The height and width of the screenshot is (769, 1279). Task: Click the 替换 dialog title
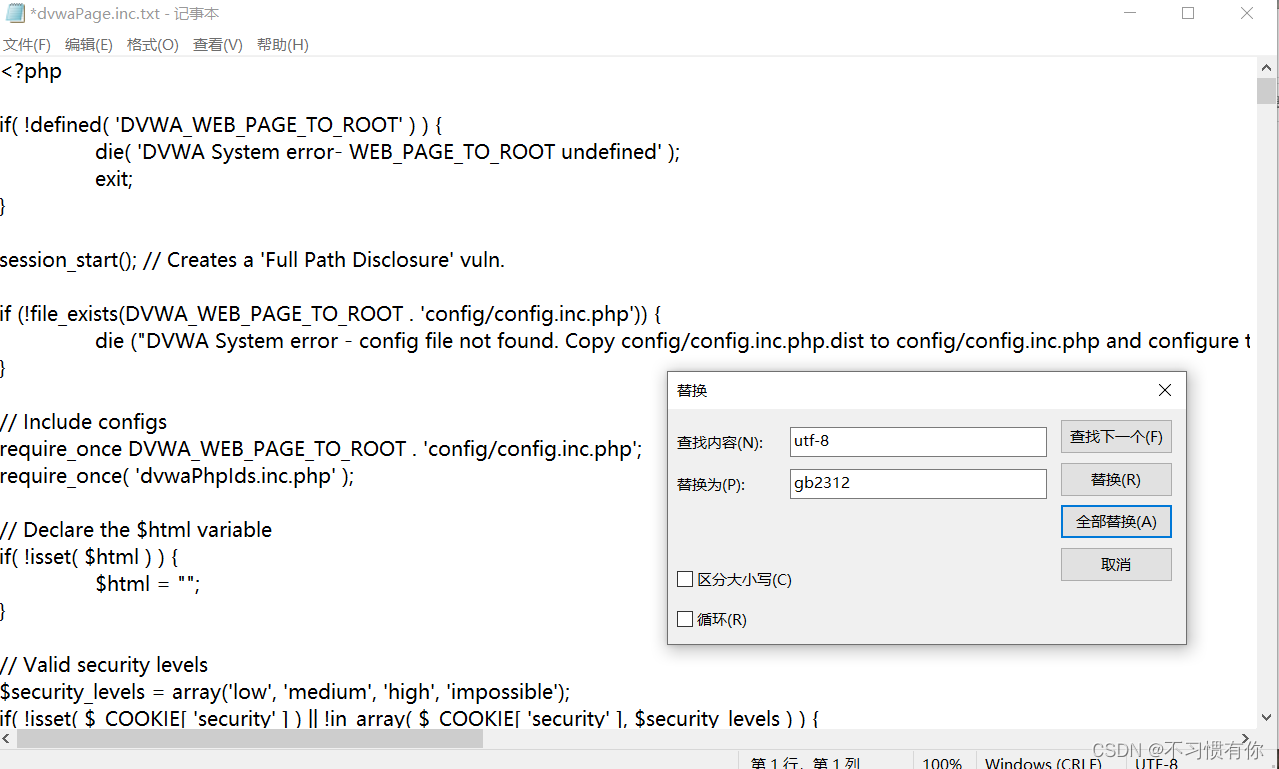pos(692,390)
